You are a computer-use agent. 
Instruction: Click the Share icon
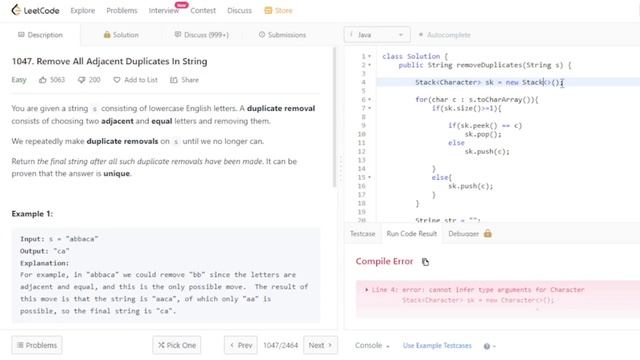[174, 80]
